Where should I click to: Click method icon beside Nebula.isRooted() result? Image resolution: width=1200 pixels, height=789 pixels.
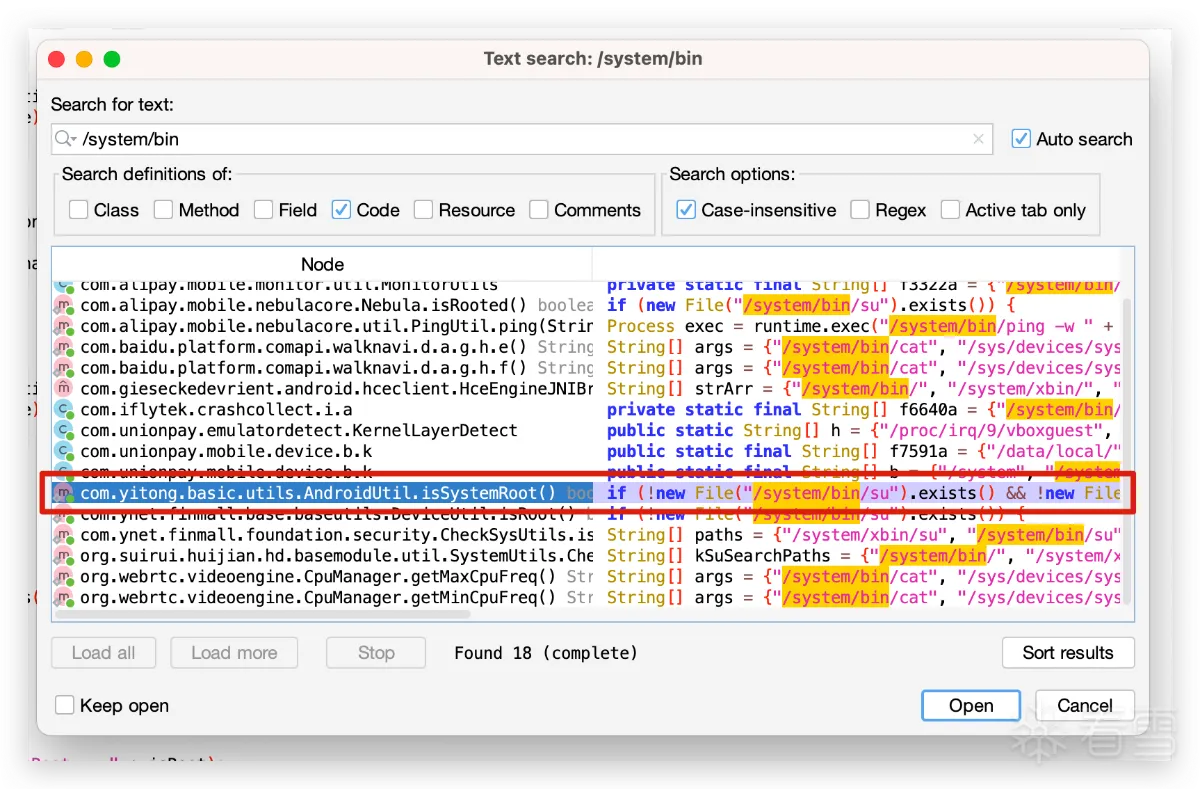(65, 306)
